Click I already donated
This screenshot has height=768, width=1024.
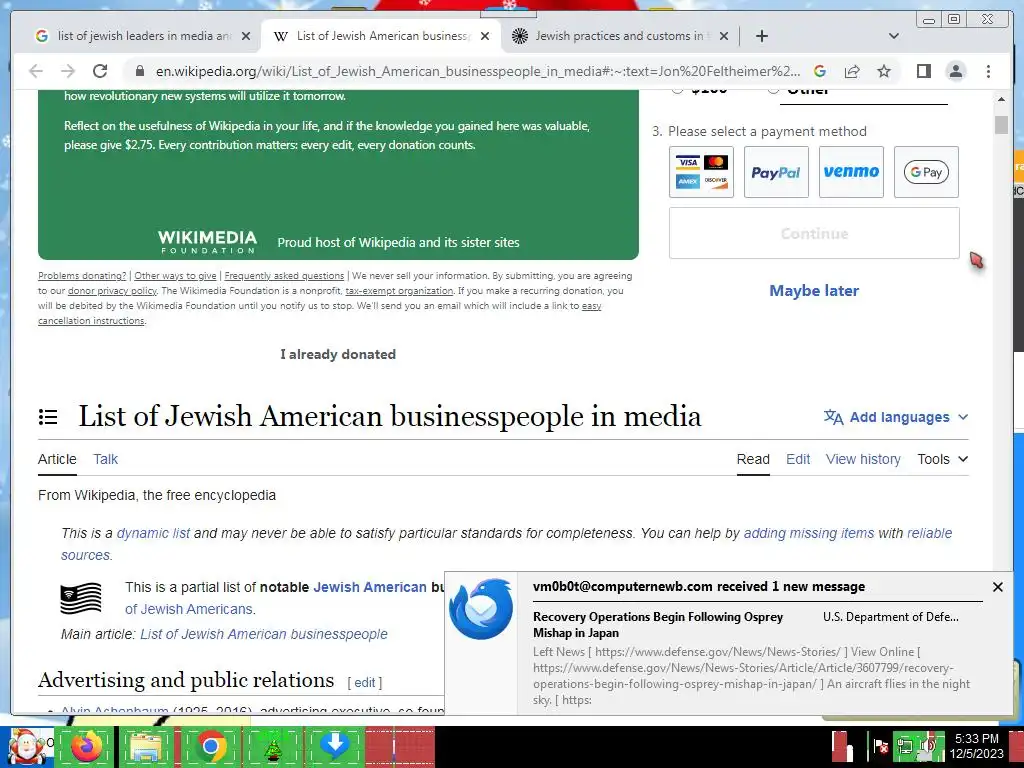[338, 354]
